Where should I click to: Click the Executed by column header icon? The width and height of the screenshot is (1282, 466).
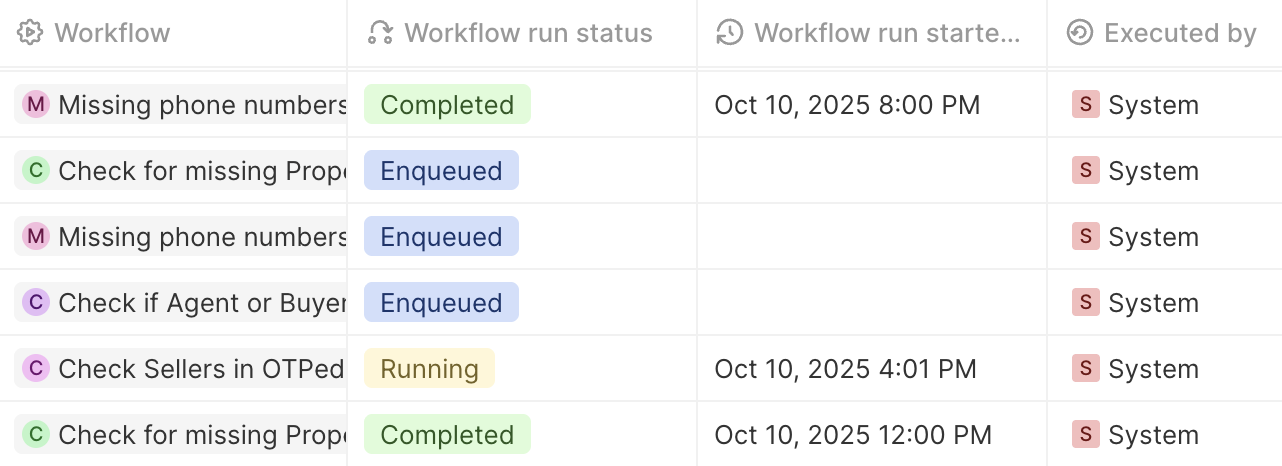pos(1080,33)
